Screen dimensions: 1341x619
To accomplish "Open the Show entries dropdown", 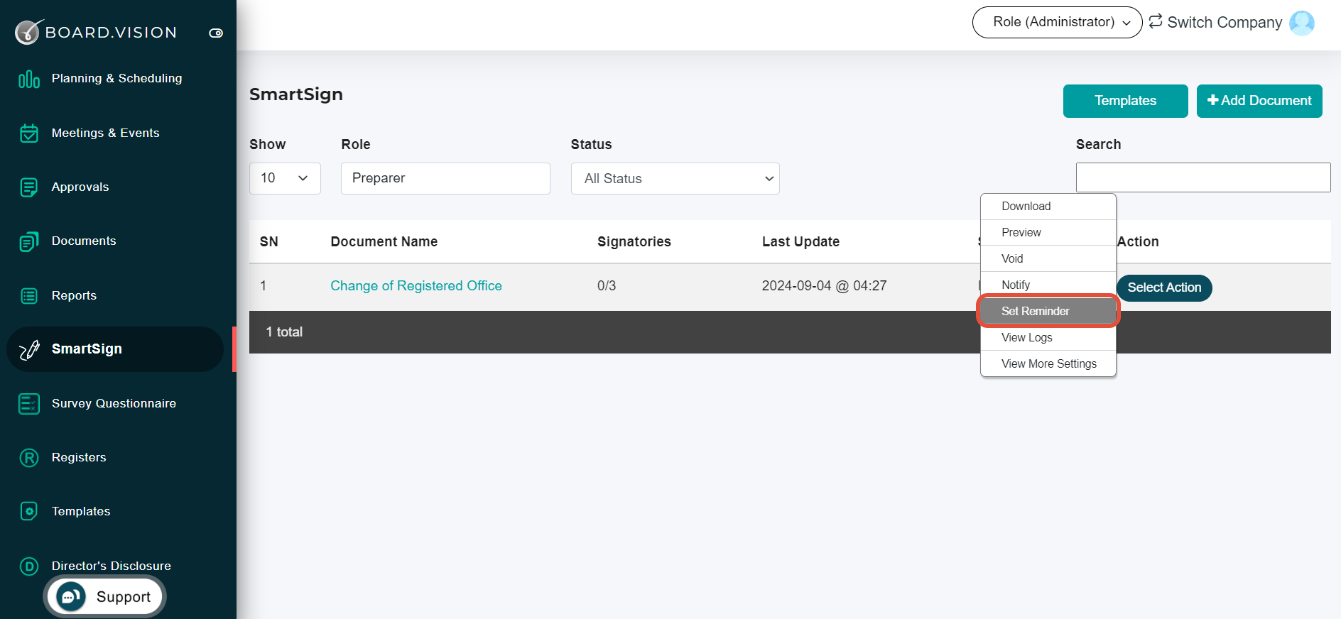I will [285, 178].
